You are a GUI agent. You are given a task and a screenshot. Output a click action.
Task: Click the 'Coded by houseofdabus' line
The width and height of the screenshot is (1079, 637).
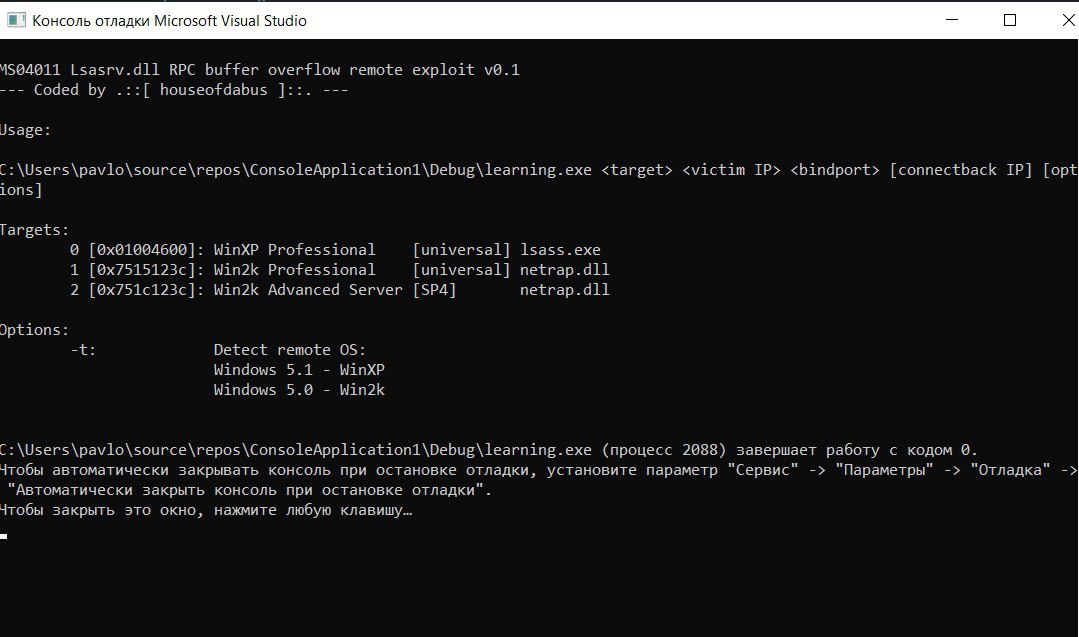coord(173,90)
